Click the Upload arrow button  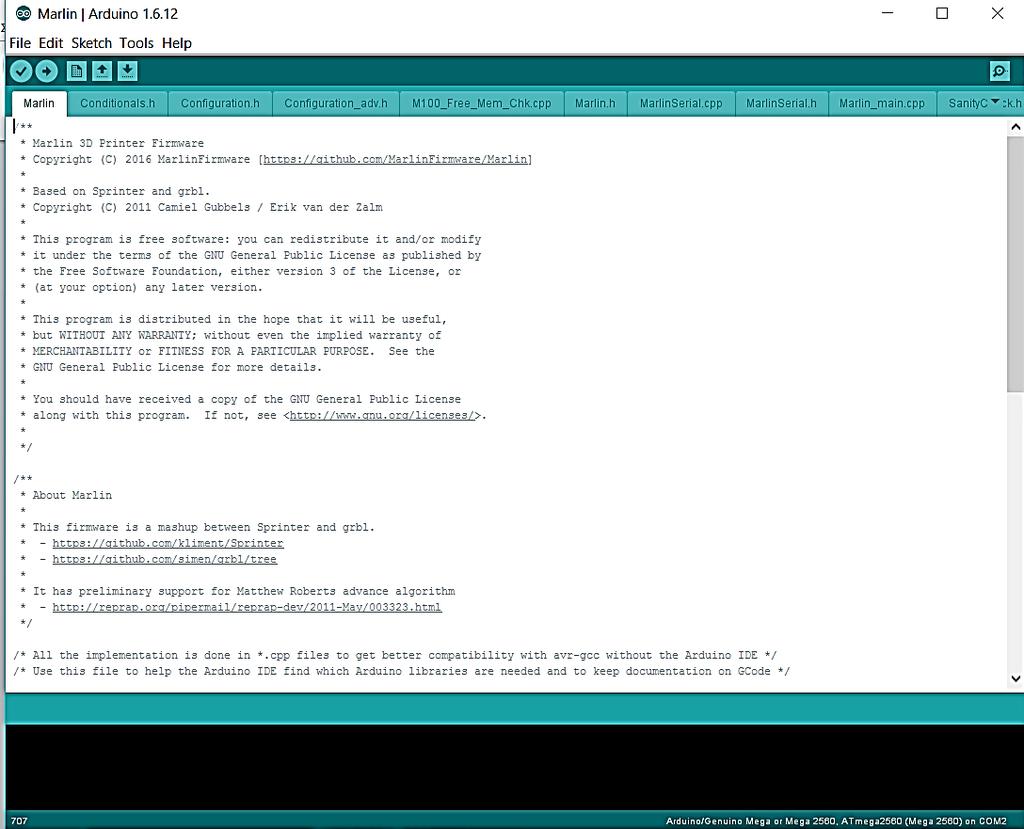[46, 71]
